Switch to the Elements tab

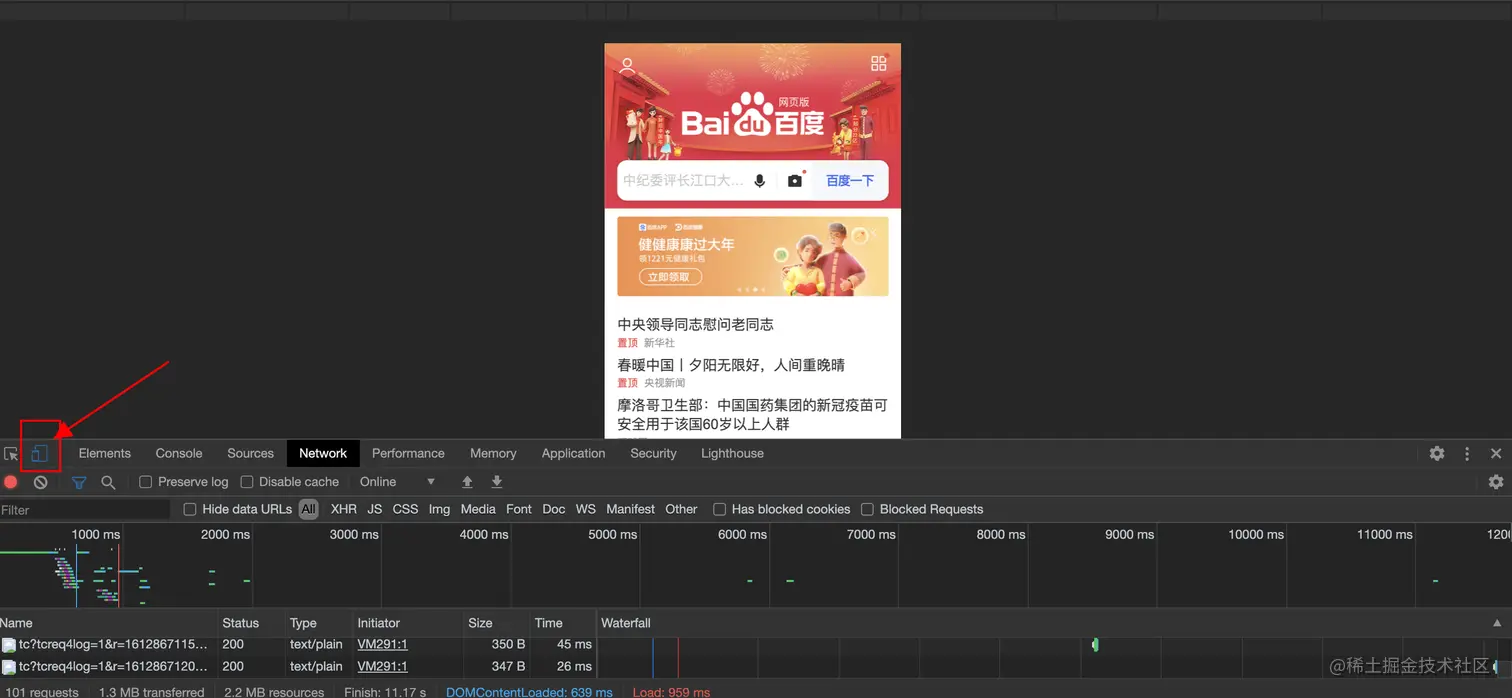[105, 453]
